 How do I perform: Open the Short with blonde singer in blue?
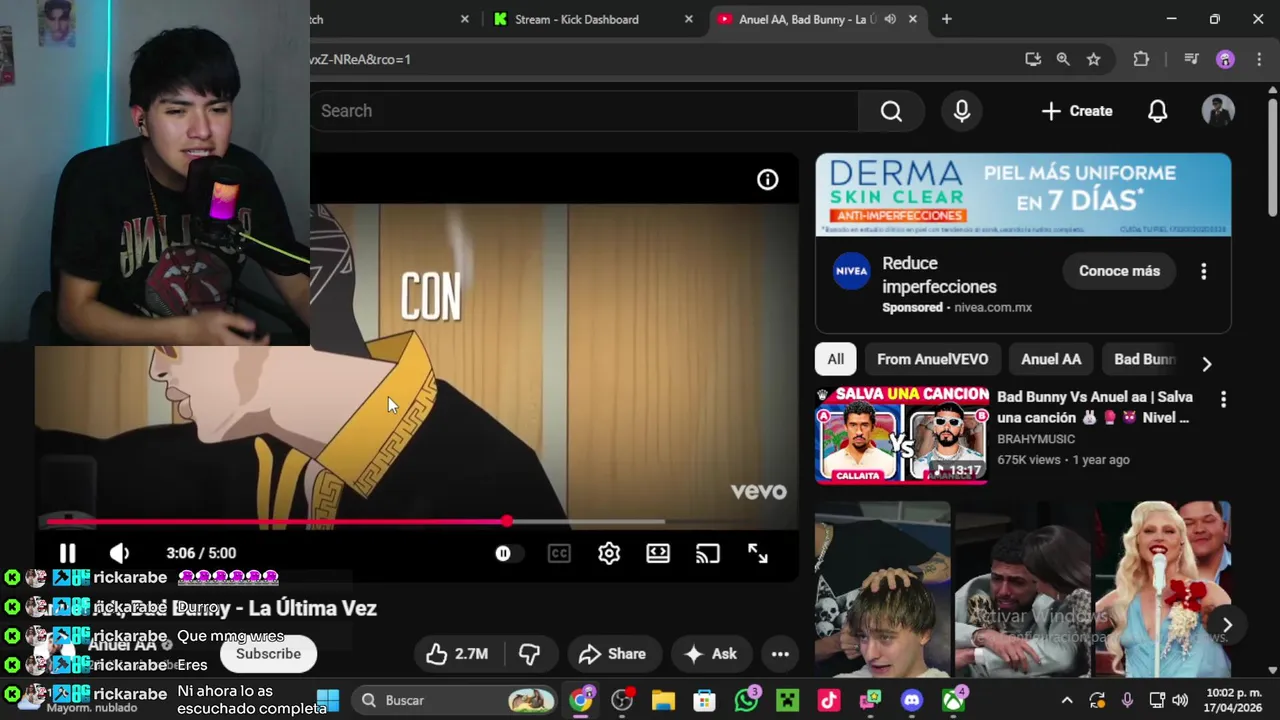[1162, 590]
